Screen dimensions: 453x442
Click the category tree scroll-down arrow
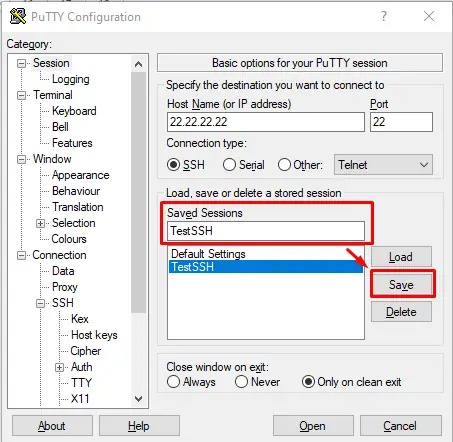(138, 398)
